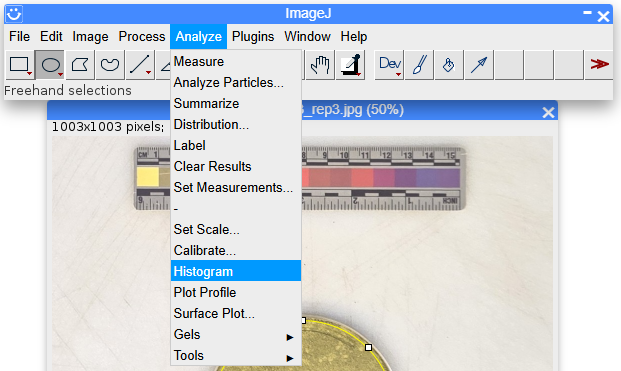
Task: Activate the Freehand selection tool
Action: [110, 65]
